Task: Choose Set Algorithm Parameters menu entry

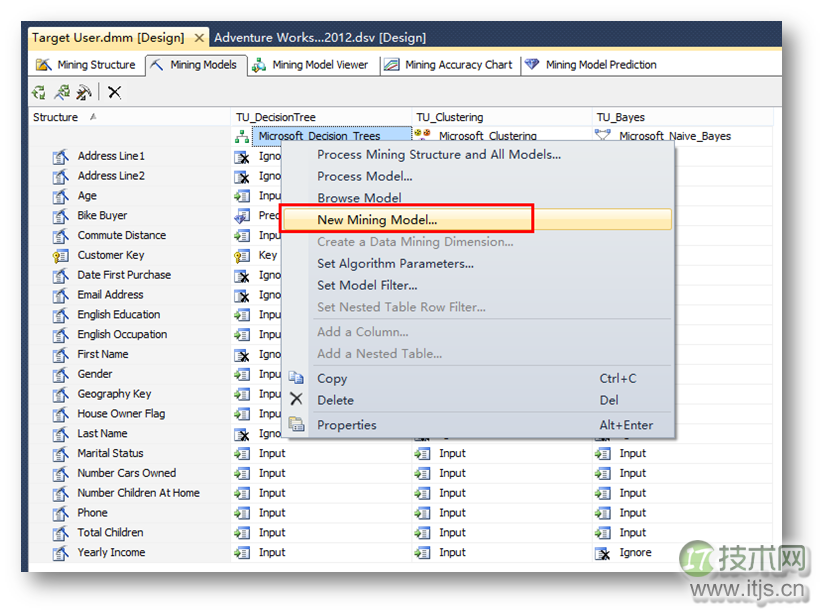Action: (x=395, y=264)
